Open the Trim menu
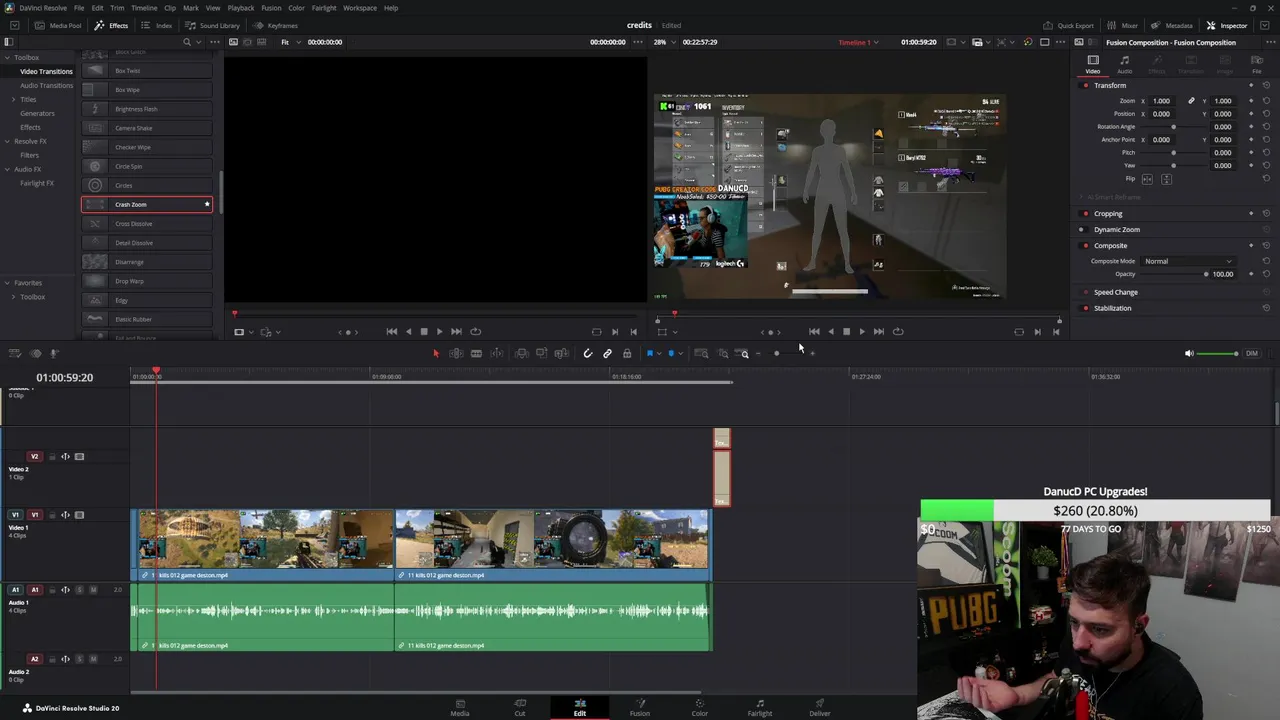 click(x=117, y=8)
